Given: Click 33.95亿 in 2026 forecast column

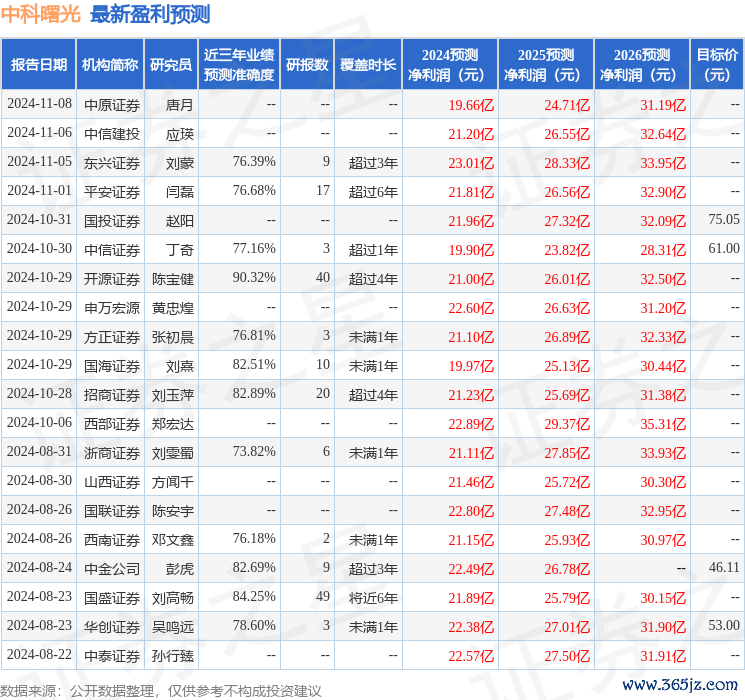Looking at the screenshot, I should [x=663, y=163].
